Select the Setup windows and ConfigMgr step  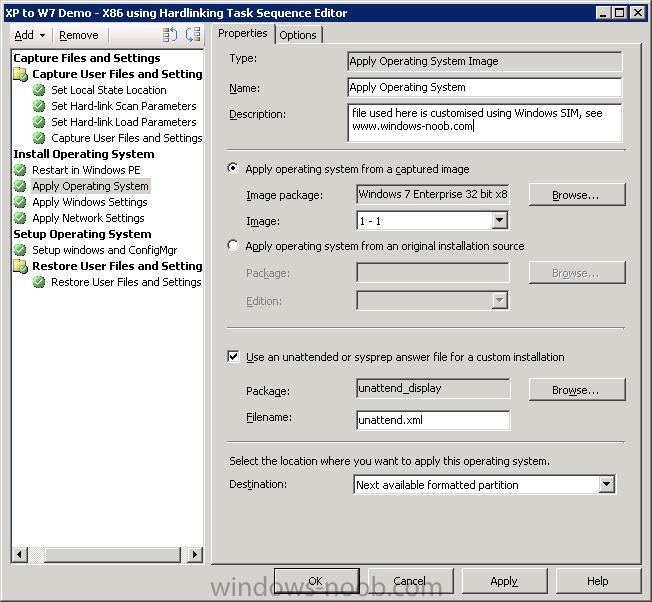pos(104,250)
